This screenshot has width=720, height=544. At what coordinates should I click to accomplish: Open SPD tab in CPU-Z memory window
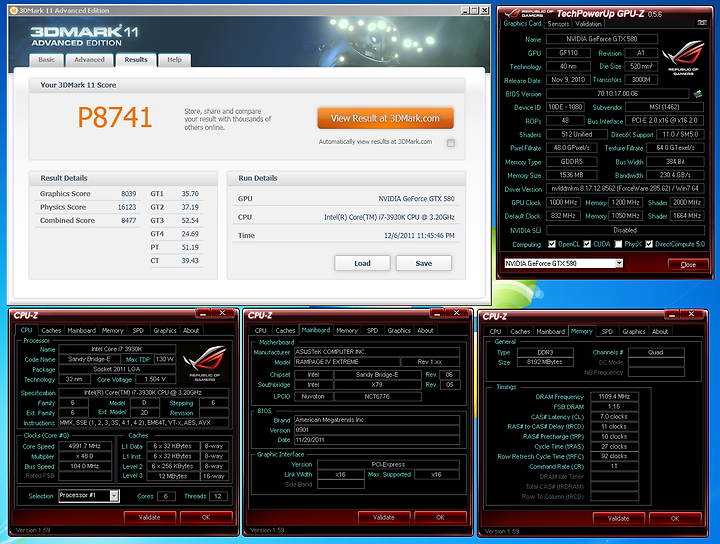[607, 331]
